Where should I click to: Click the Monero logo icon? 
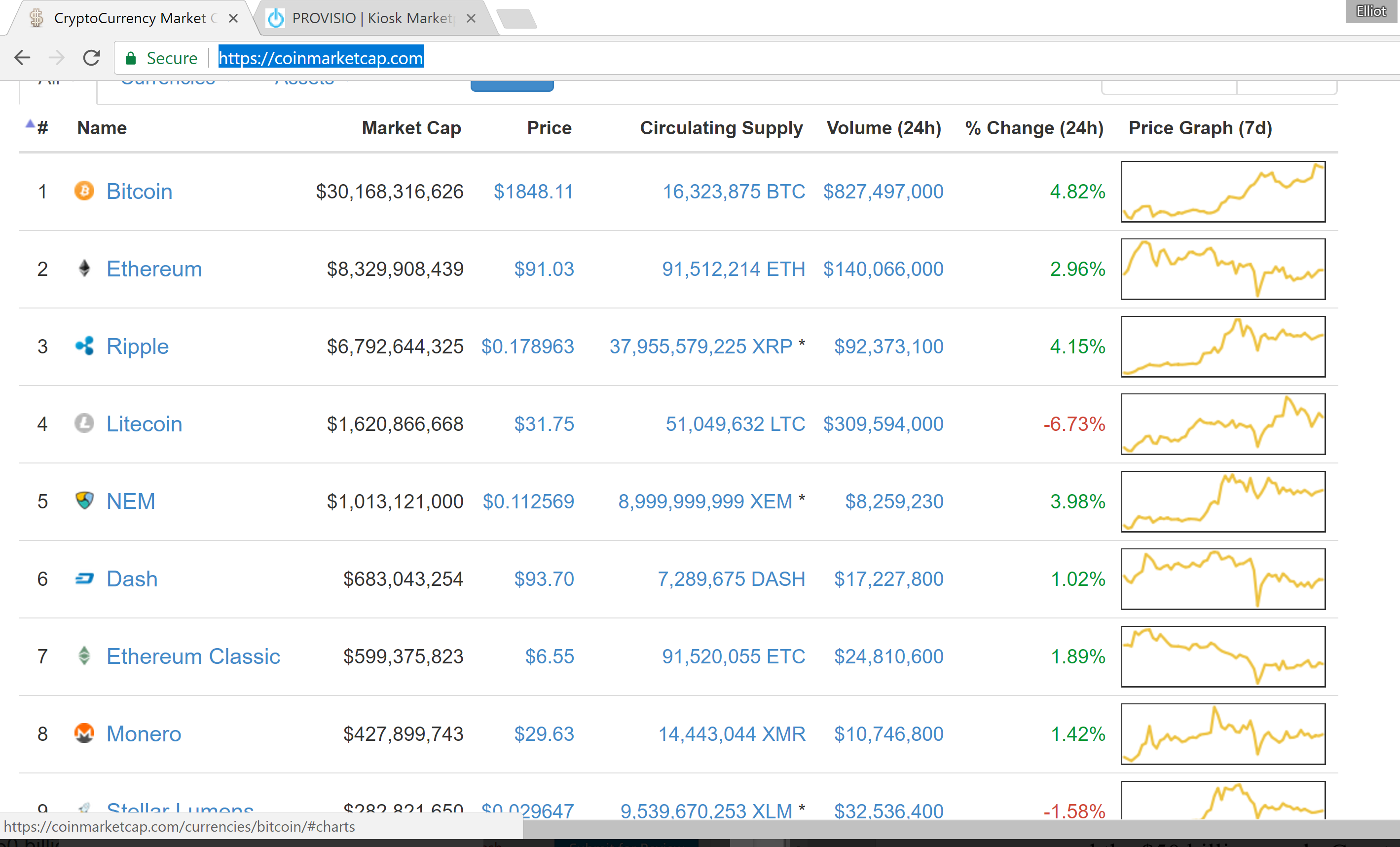(84, 733)
